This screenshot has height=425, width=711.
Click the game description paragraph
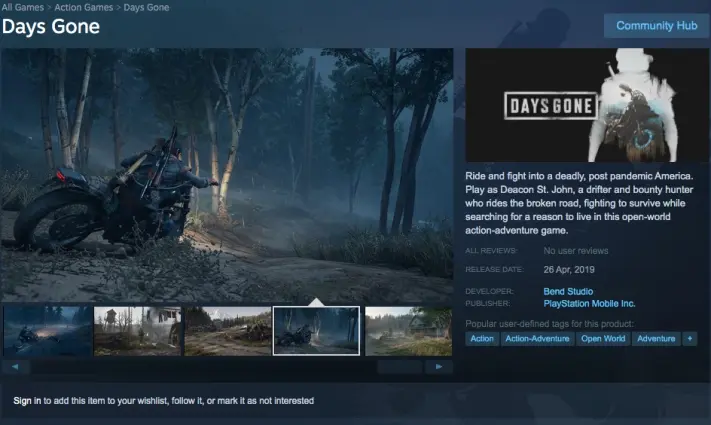pos(579,203)
